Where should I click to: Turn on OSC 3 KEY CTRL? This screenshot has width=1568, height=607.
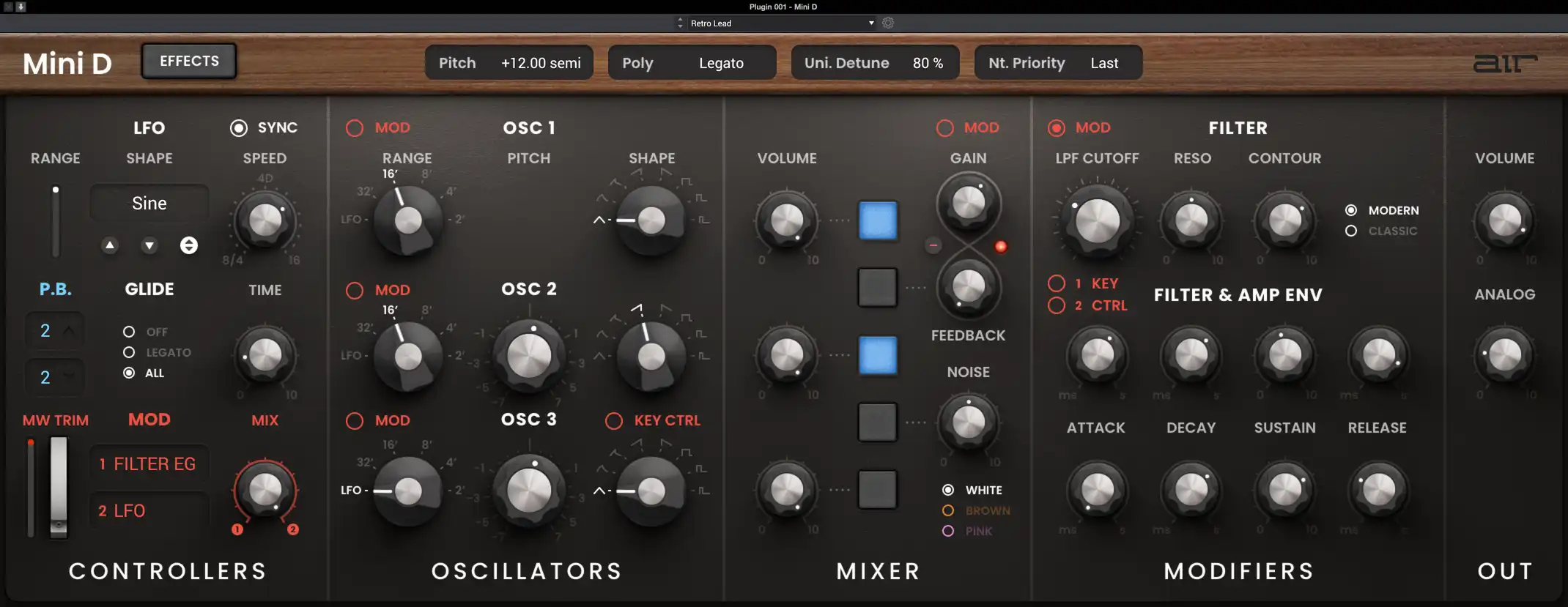pos(614,421)
